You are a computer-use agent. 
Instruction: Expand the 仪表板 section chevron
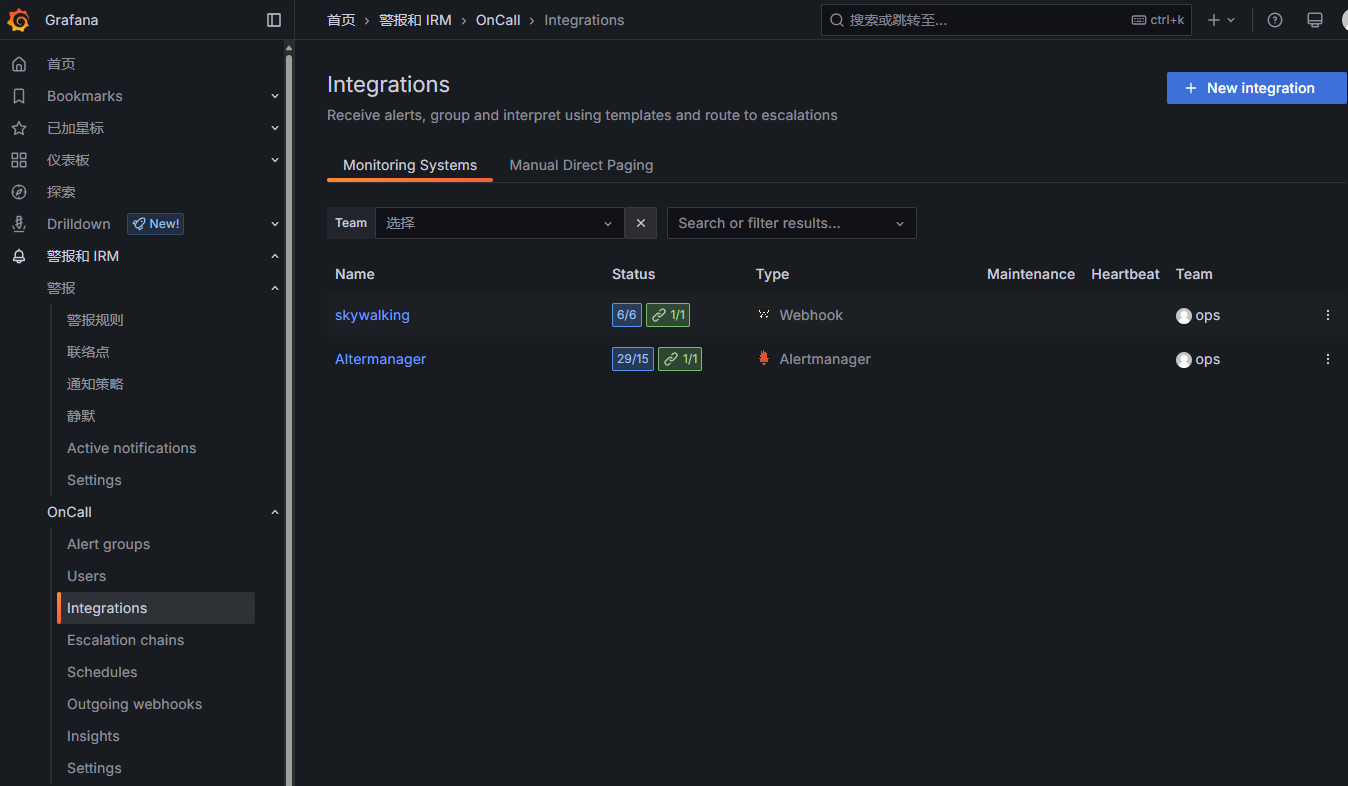coord(275,160)
